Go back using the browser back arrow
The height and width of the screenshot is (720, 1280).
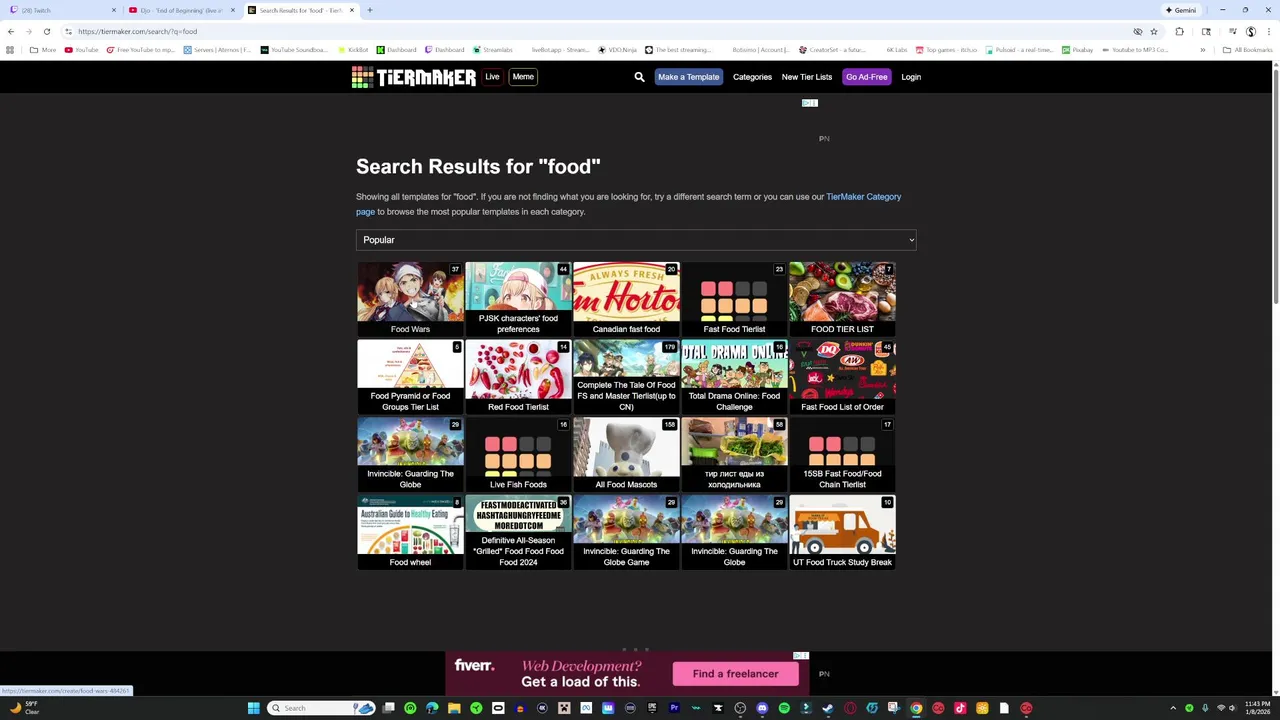[x=11, y=31]
